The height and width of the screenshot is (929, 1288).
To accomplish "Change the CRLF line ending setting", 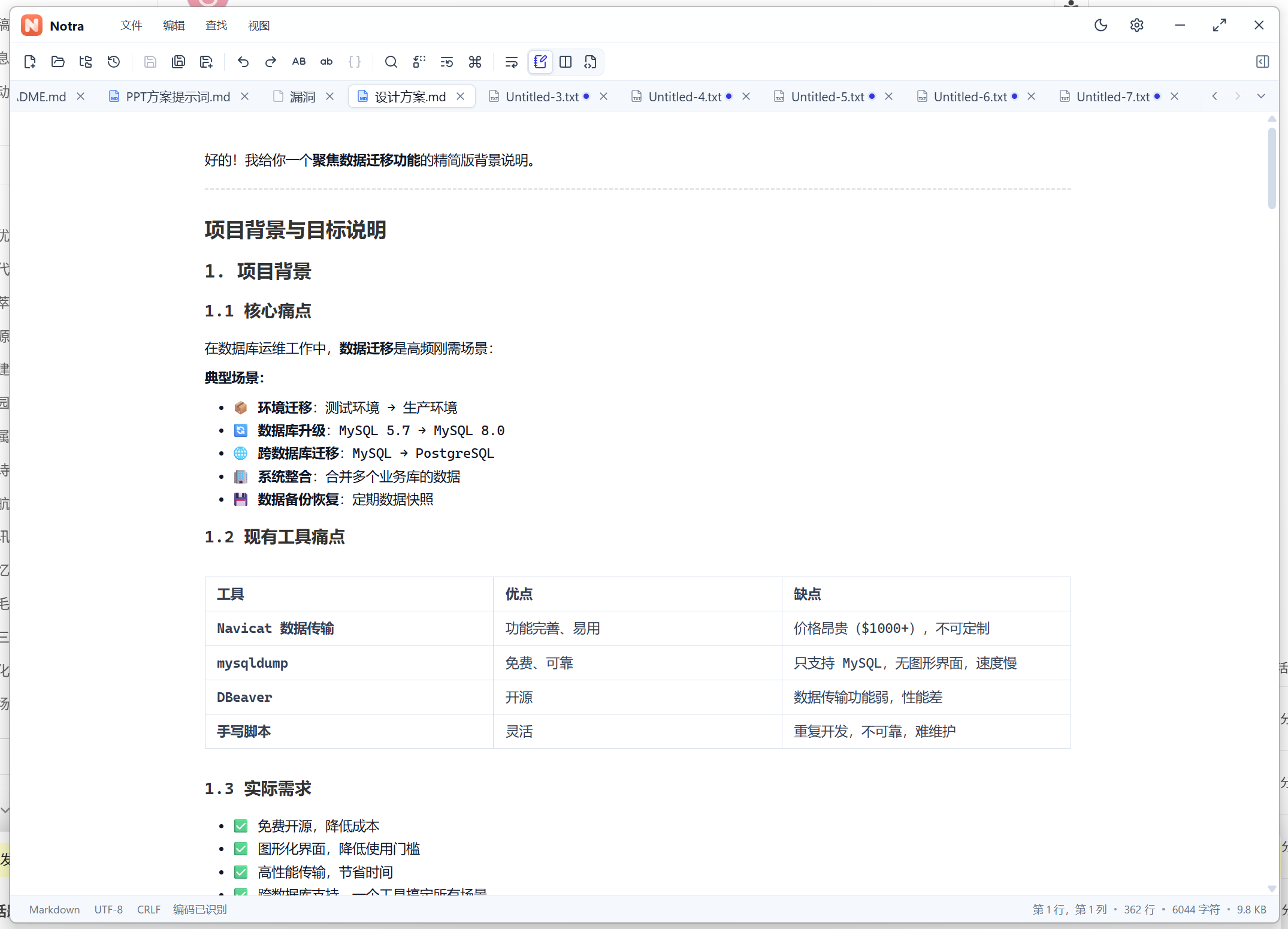I will tap(149, 909).
